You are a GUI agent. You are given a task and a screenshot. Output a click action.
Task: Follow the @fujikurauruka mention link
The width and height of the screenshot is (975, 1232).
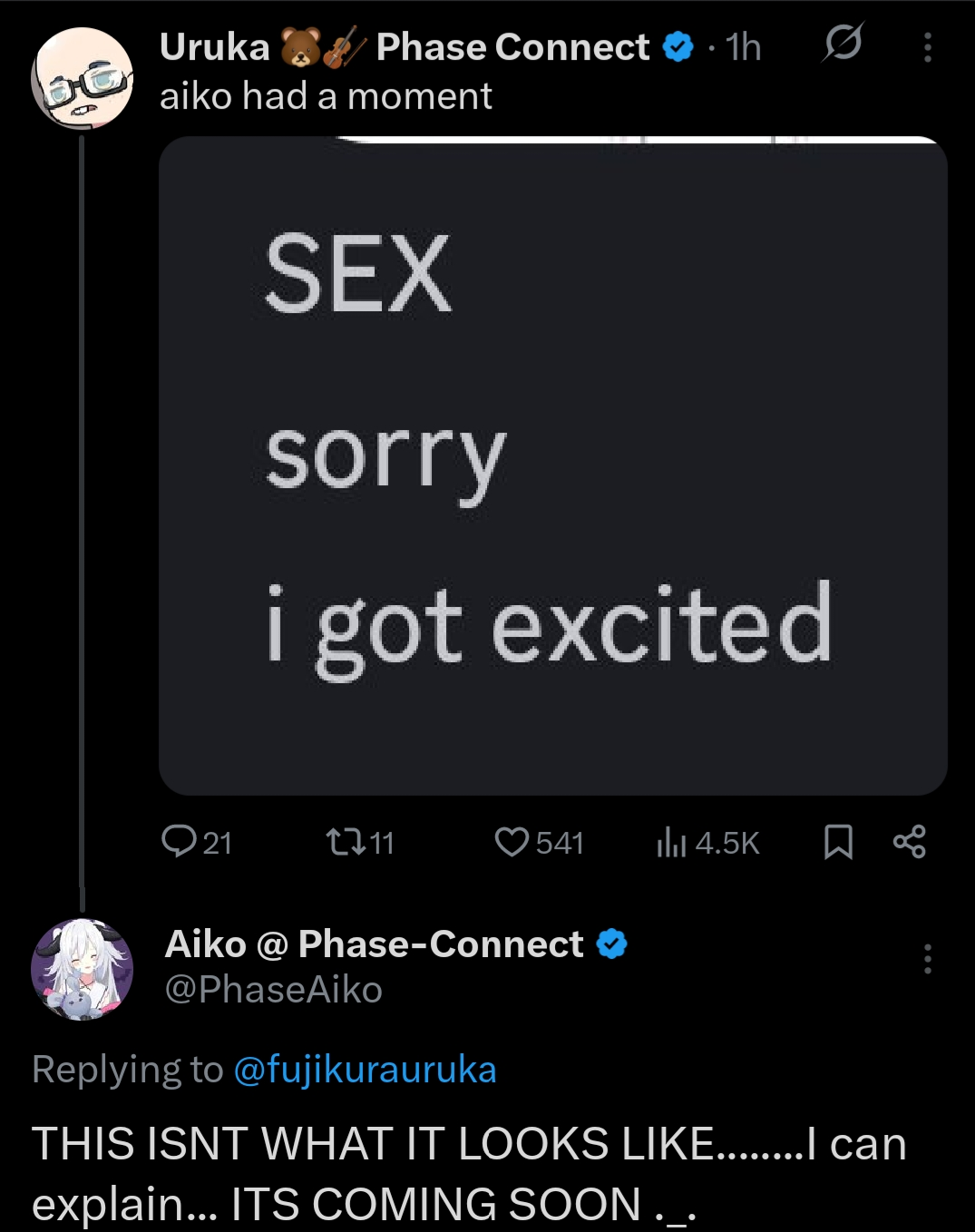click(365, 1070)
